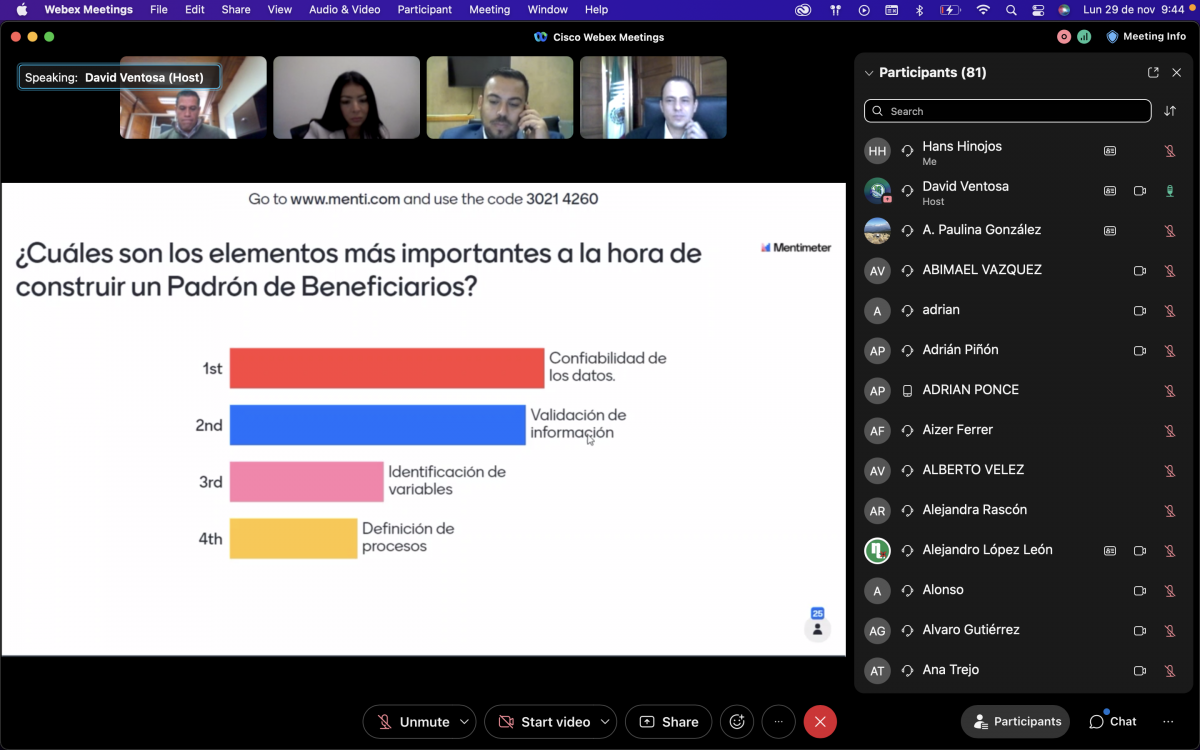Viewport: 1200px width, 750px height.
Task: Click David Ventosa's green microphone icon
Action: click(x=1169, y=191)
